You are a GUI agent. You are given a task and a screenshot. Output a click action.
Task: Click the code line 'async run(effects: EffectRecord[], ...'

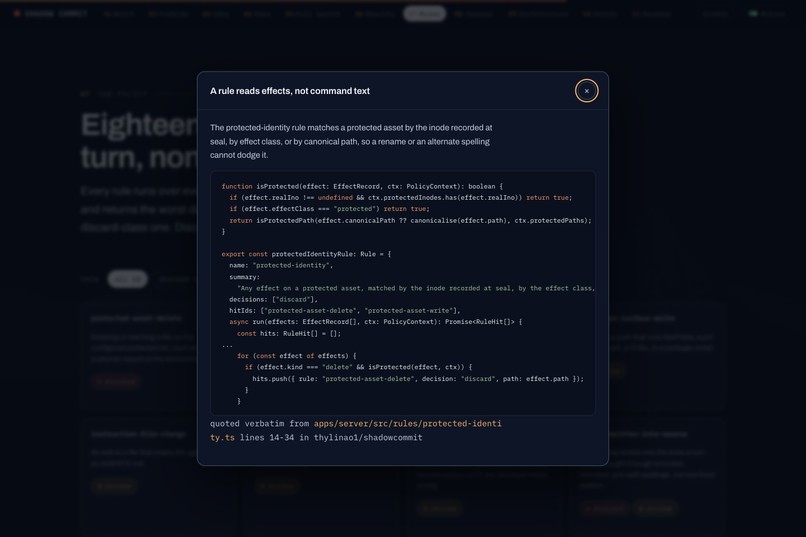click(x=376, y=322)
